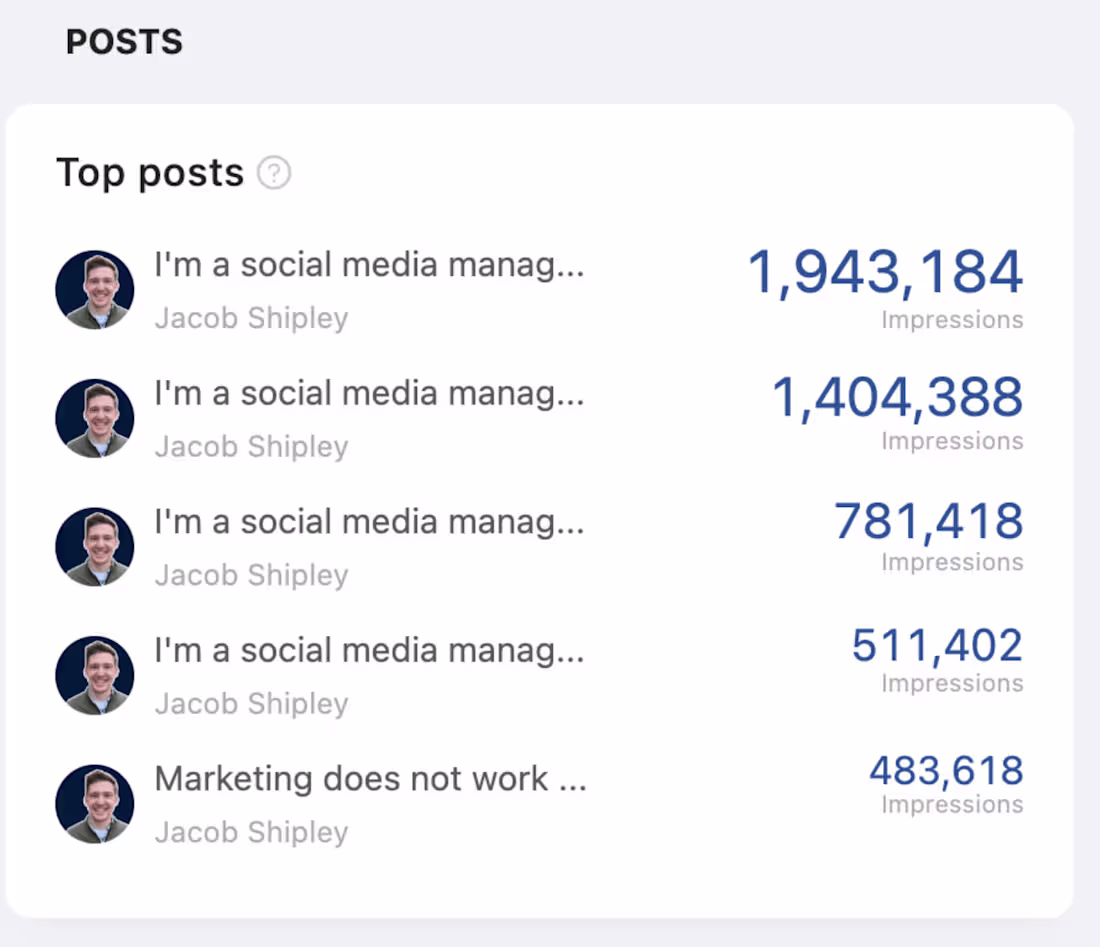Click the avatar for the 781,418-impression post

point(94,547)
